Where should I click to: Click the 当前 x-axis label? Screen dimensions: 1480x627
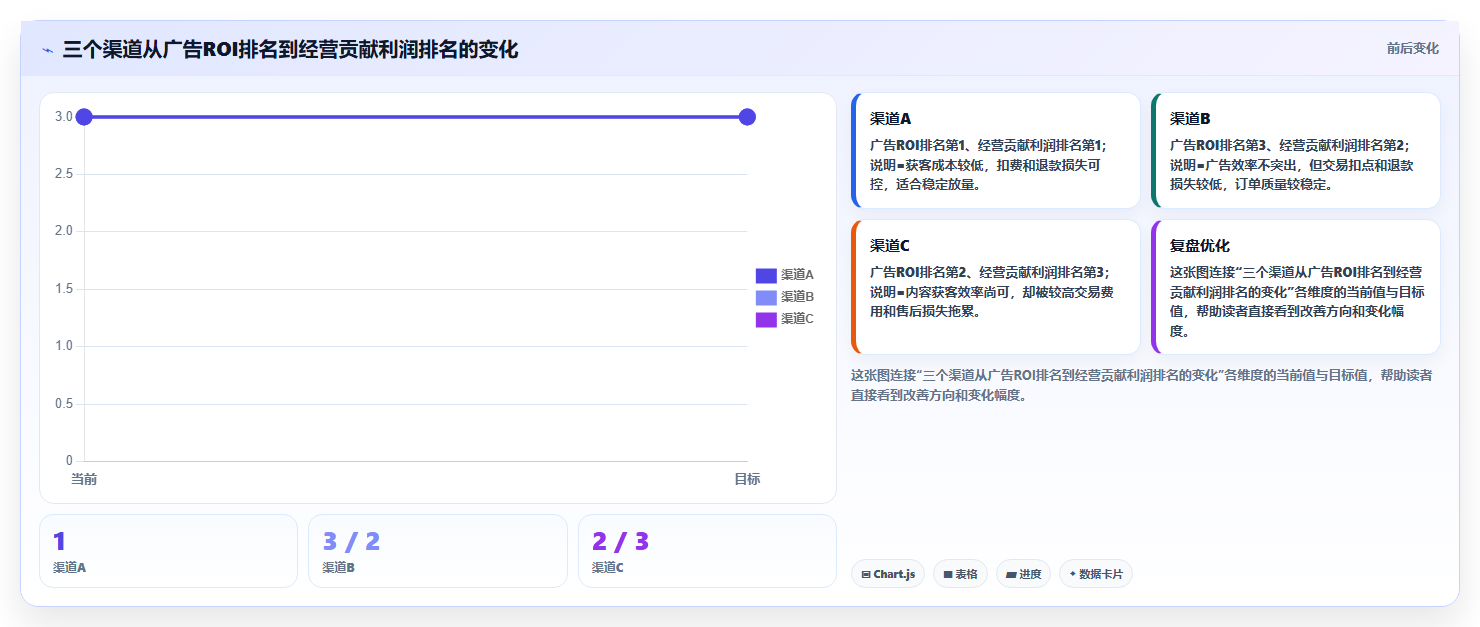[84, 479]
